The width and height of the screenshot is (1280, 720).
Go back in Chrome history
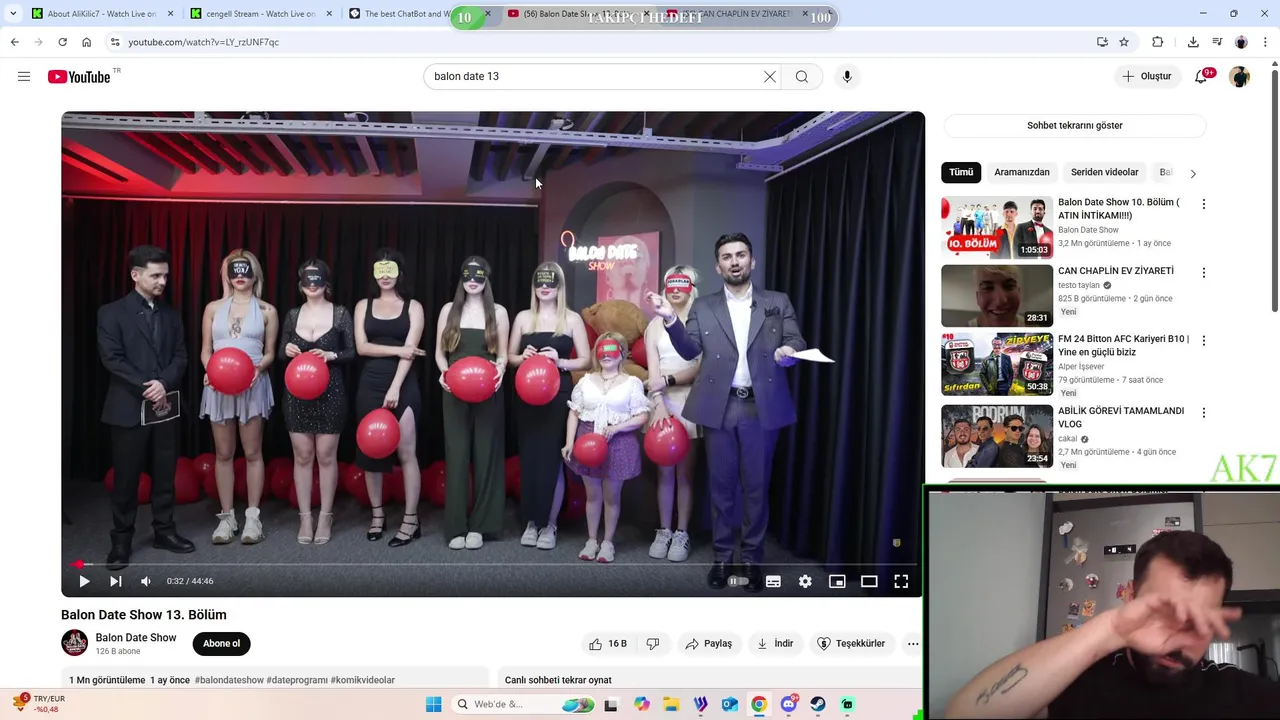click(14, 42)
